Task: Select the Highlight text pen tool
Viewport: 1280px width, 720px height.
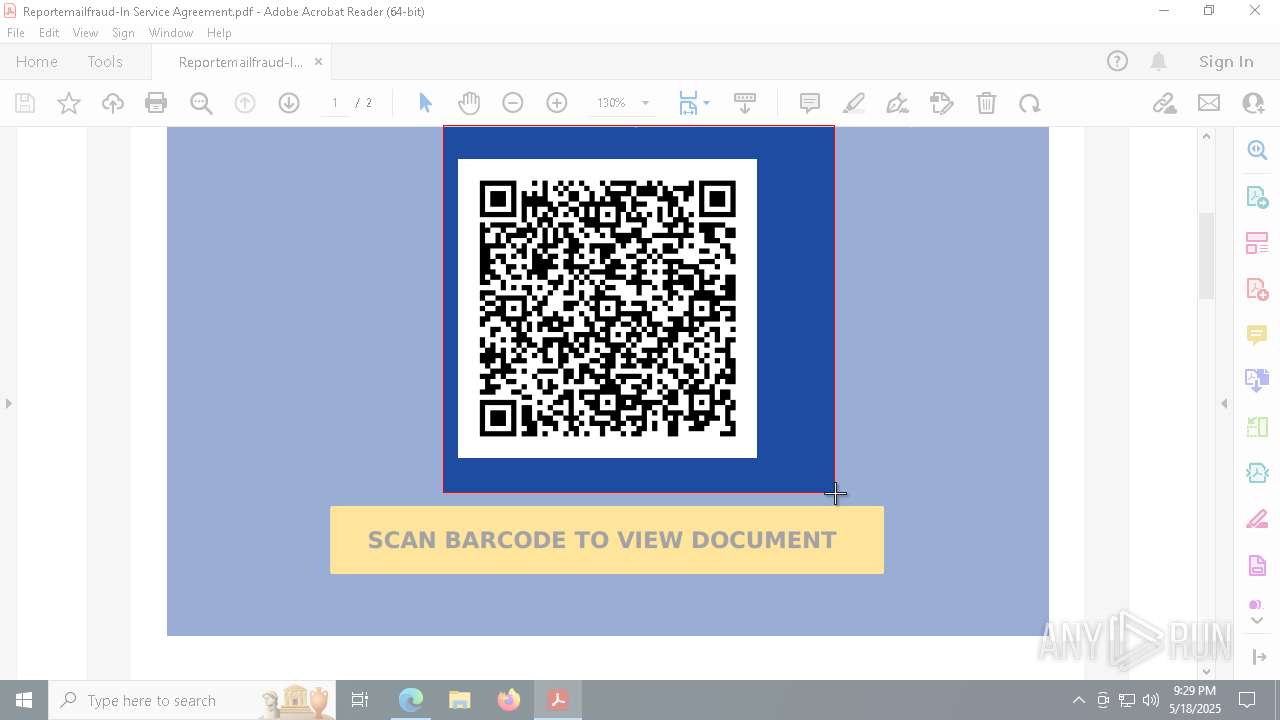Action: (x=854, y=103)
